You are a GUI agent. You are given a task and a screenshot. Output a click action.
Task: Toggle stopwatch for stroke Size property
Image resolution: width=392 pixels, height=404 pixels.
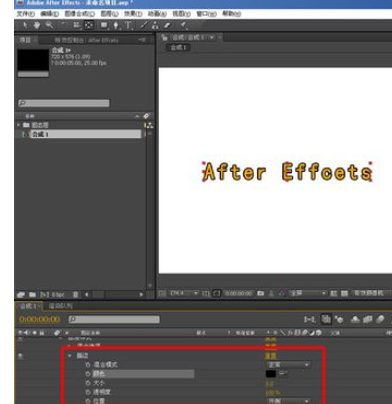click(x=88, y=383)
